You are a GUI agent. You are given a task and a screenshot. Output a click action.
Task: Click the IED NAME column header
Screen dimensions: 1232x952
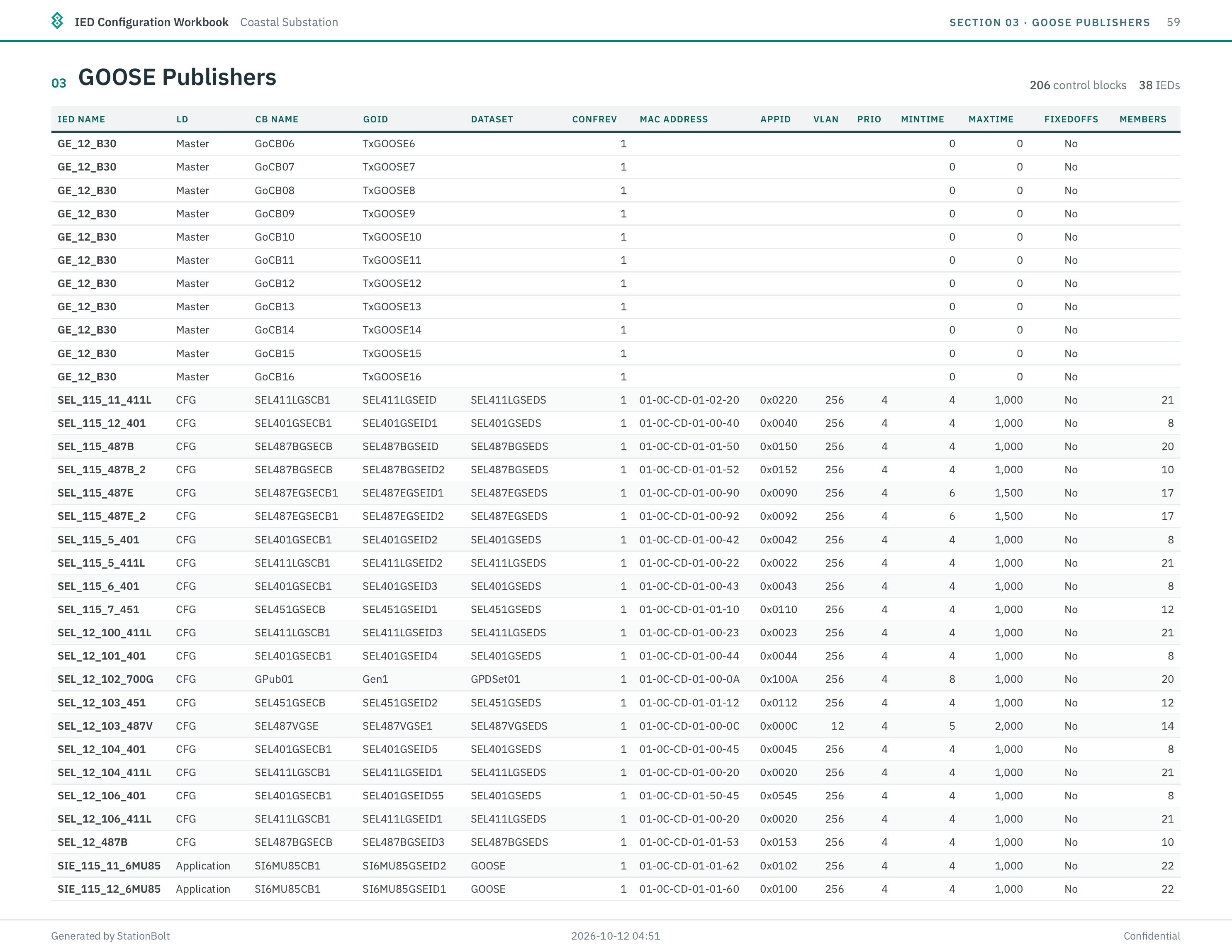(x=81, y=119)
